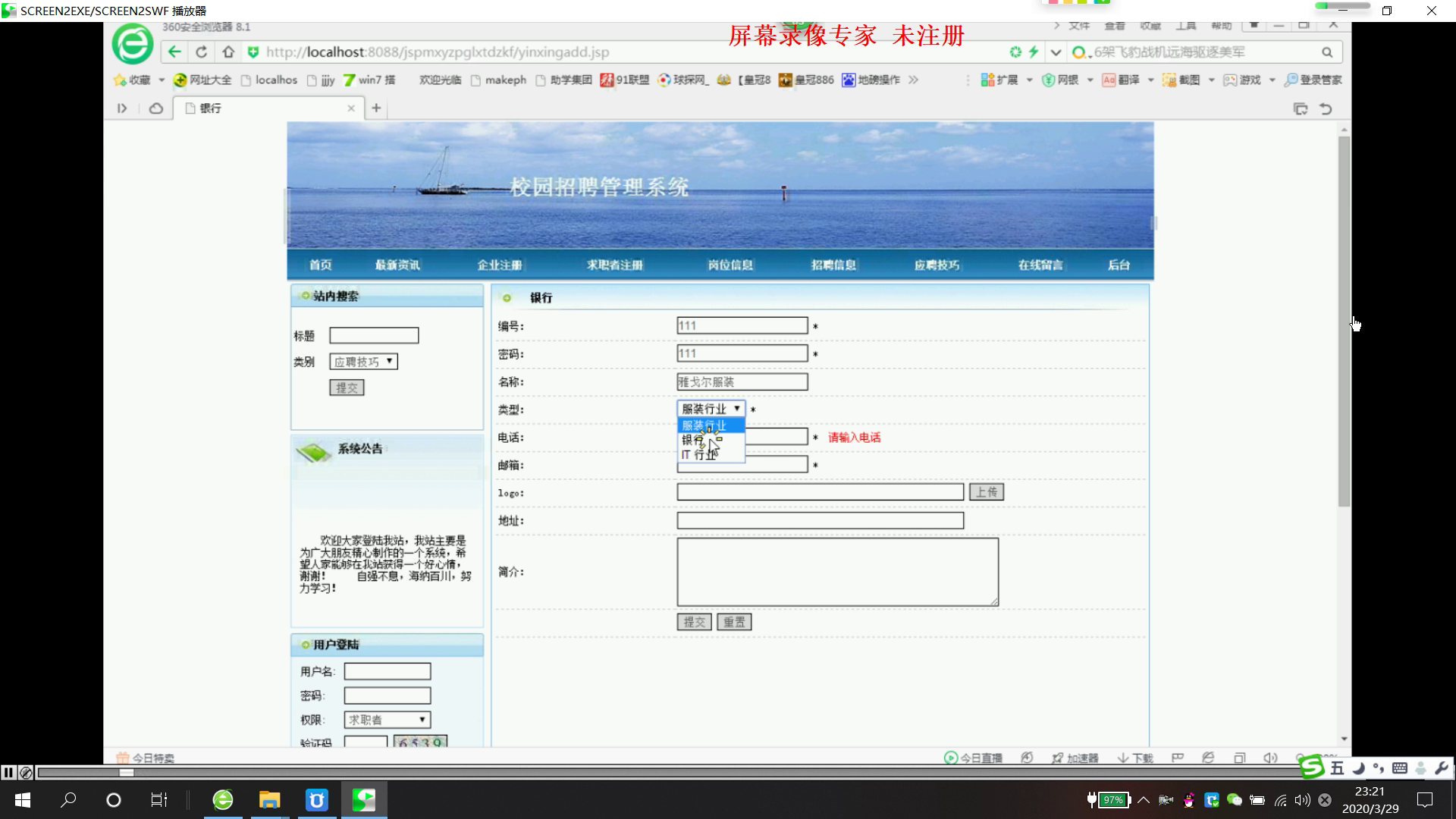Select IT 行业 option in type list
1456x819 pixels.
(x=711, y=454)
